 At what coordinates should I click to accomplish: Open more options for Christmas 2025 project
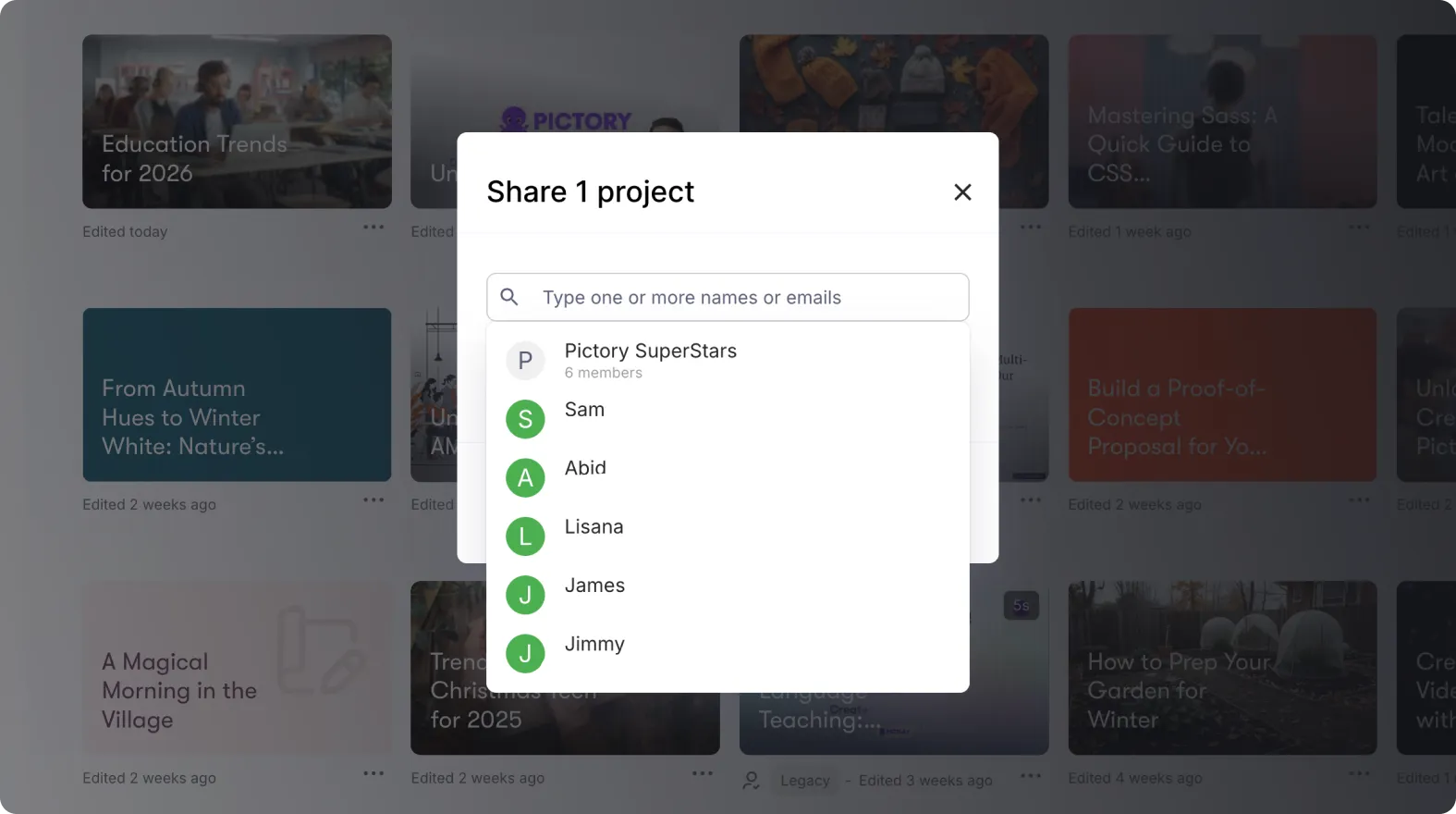coord(703,773)
